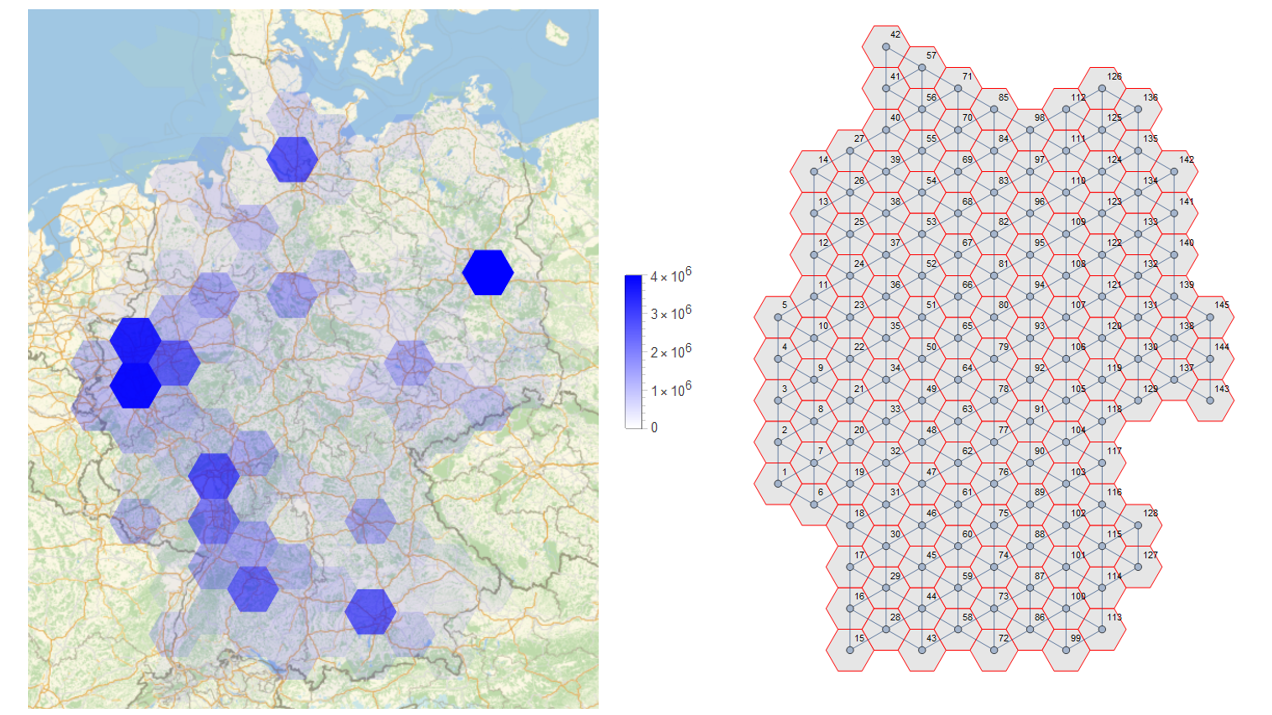Image resolution: width=1272 pixels, height=715 pixels.
Task: Click the legend label 1 × 10^6
Action: (x=671, y=389)
